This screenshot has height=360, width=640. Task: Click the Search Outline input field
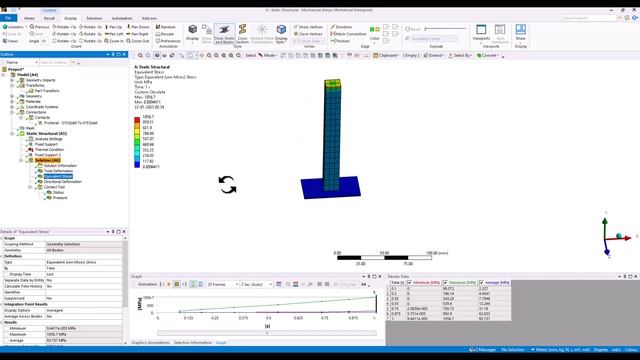point(55,62)
